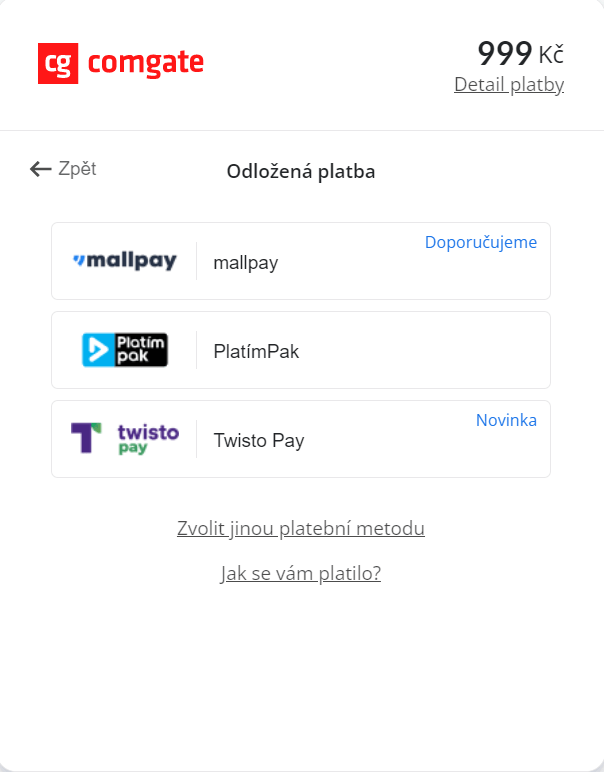Open the Jak se vám platilo? link
Image resolution: width=604 pixels, height=772 pixels.
(301, 574)
